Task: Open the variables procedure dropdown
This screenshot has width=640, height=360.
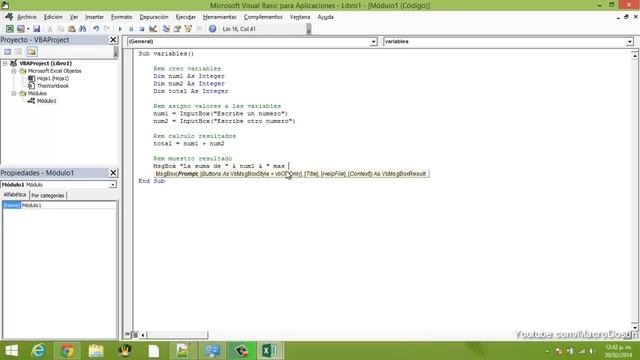Action: tap(630, 42)
